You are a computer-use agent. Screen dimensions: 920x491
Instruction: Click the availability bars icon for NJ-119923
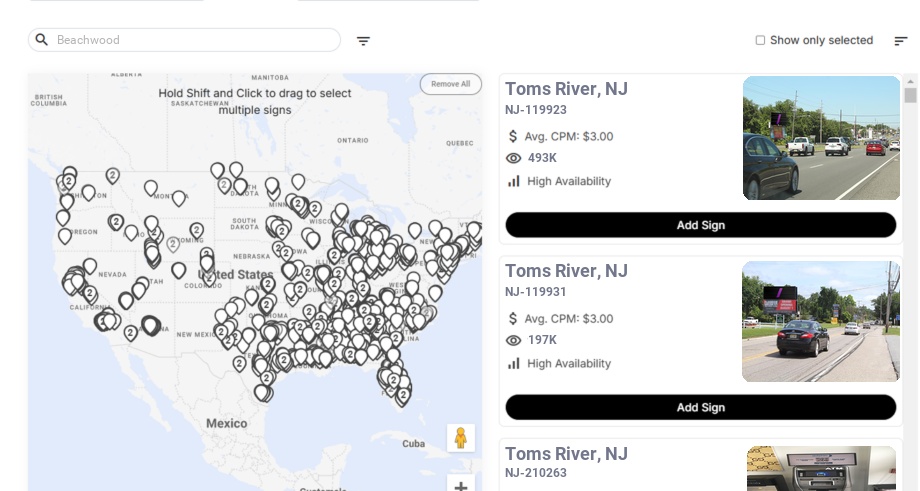click(514, 181)
